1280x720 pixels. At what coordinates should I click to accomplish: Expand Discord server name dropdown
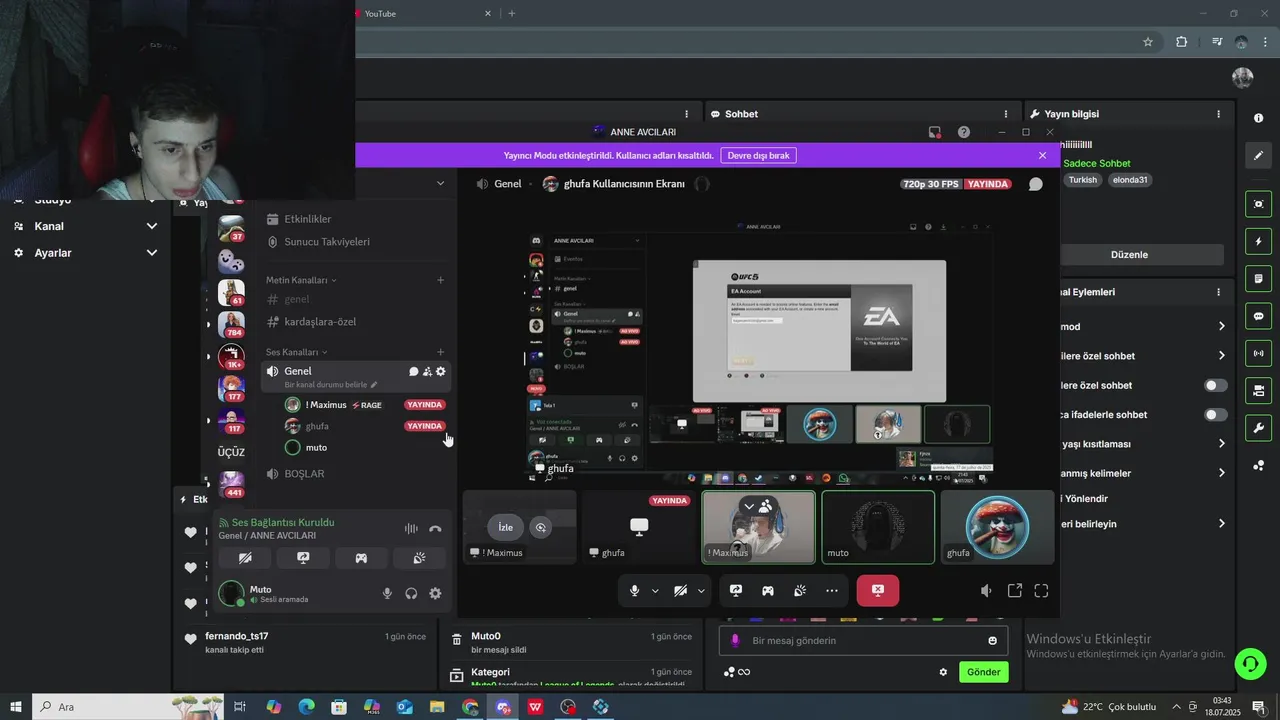tap(440, 183)
